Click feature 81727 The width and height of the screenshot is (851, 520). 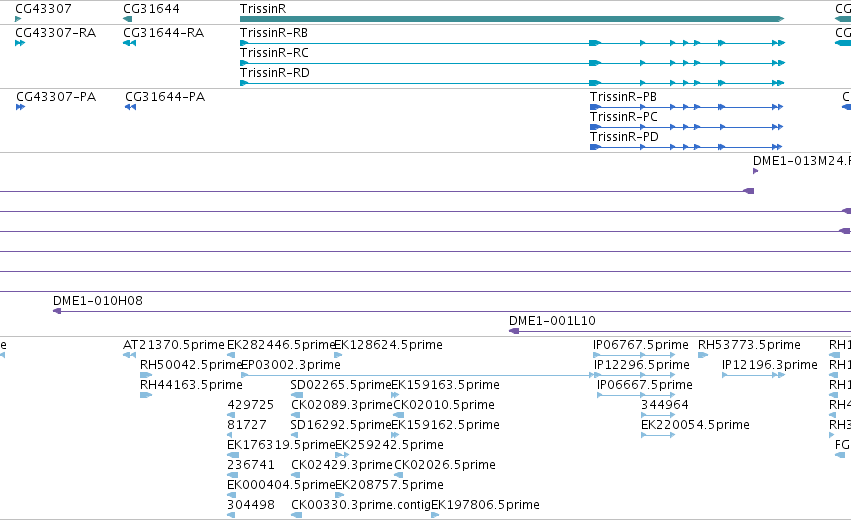tap(246, 425)
